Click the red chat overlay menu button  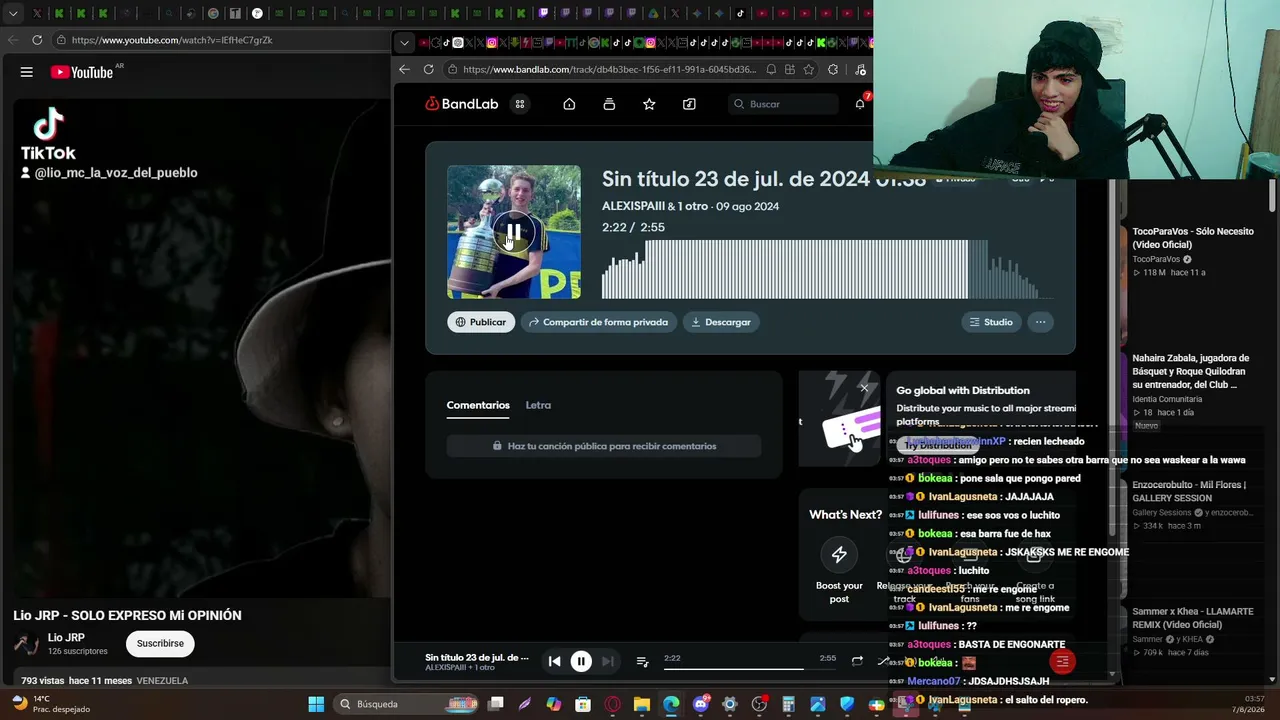pyautogui.click(x=1062, y=661)
